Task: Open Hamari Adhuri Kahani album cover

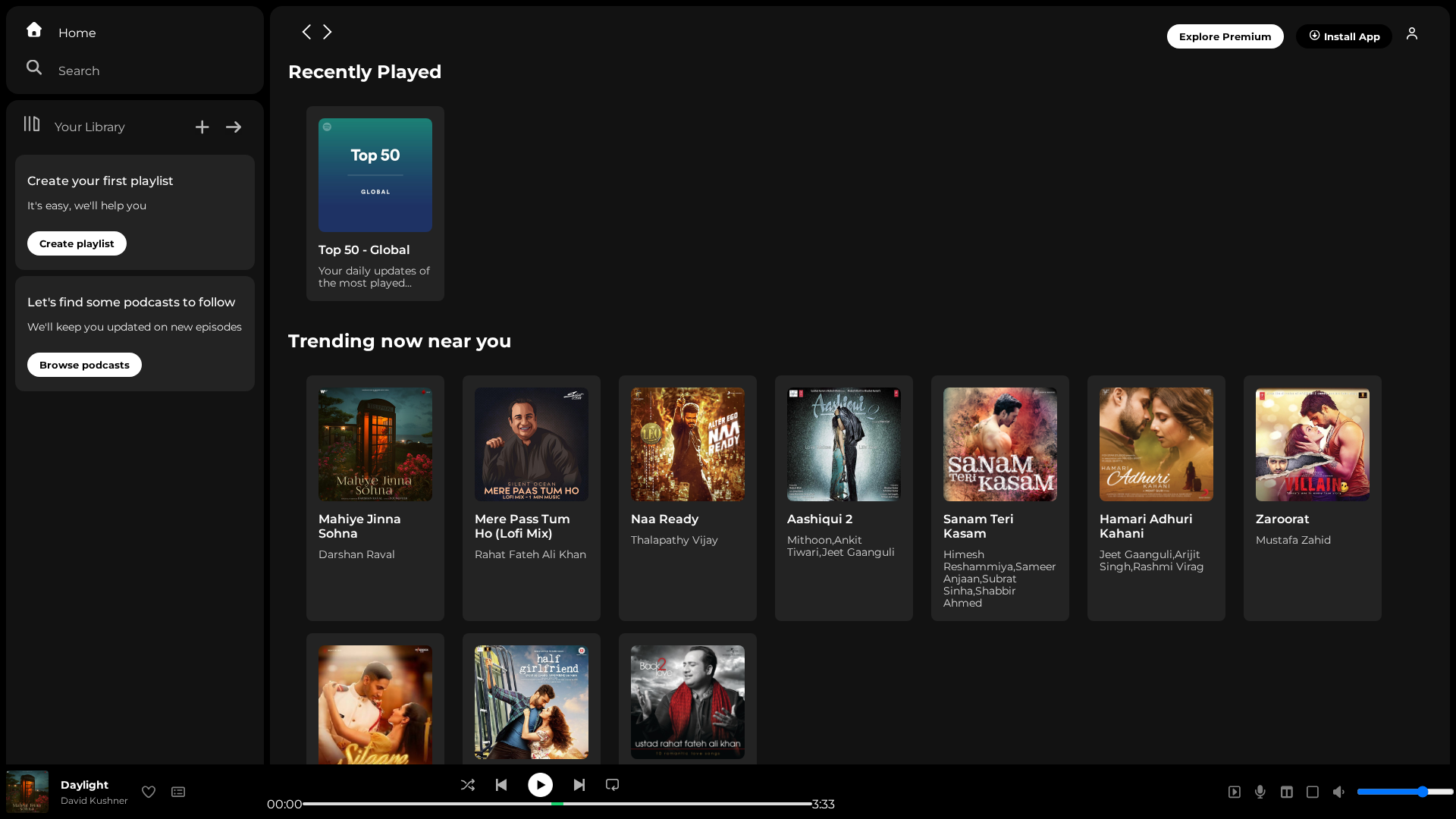Action: click(1156, 444)
